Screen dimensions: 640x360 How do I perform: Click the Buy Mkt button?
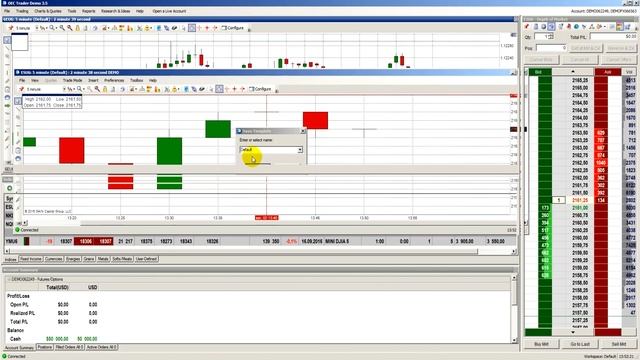pos(542,344)
